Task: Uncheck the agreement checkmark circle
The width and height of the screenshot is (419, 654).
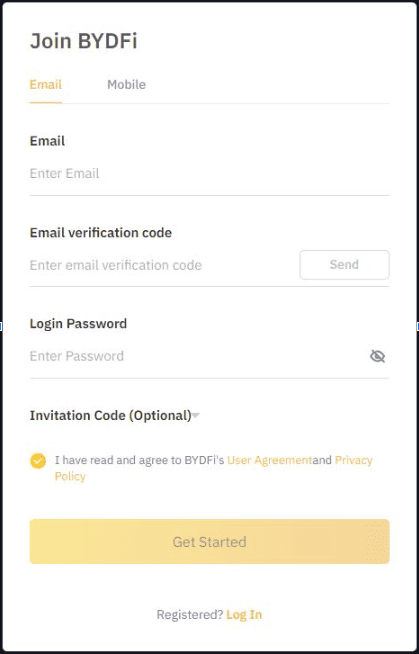Action: pos(38,461)
